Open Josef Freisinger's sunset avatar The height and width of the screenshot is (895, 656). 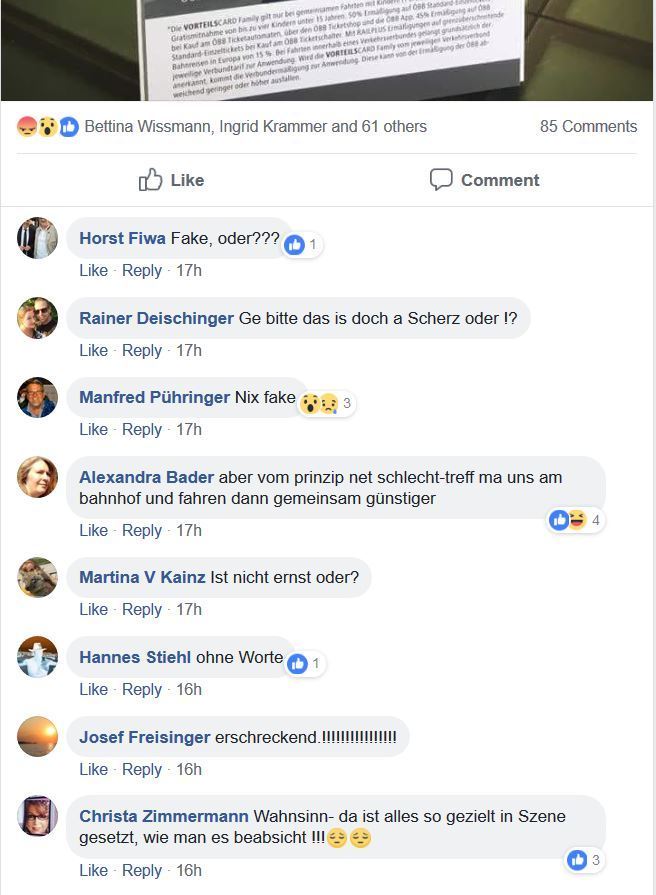(x=37, y=737)
